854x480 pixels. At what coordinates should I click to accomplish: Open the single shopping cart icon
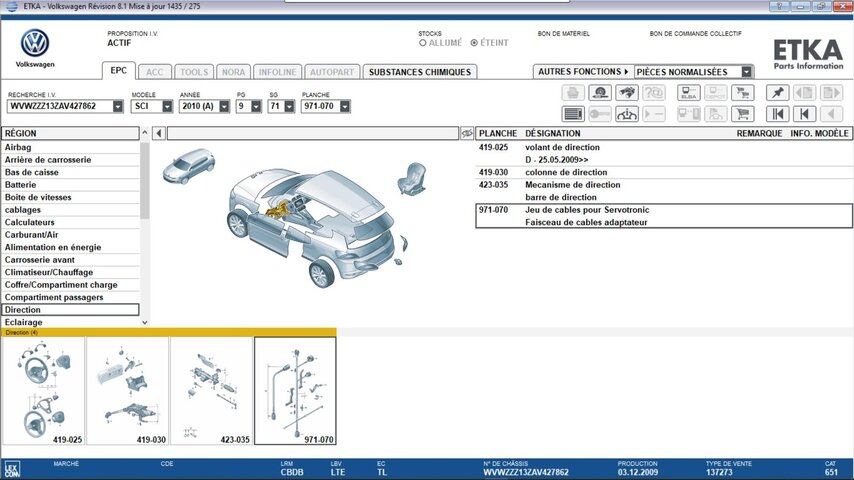point(742,114)
